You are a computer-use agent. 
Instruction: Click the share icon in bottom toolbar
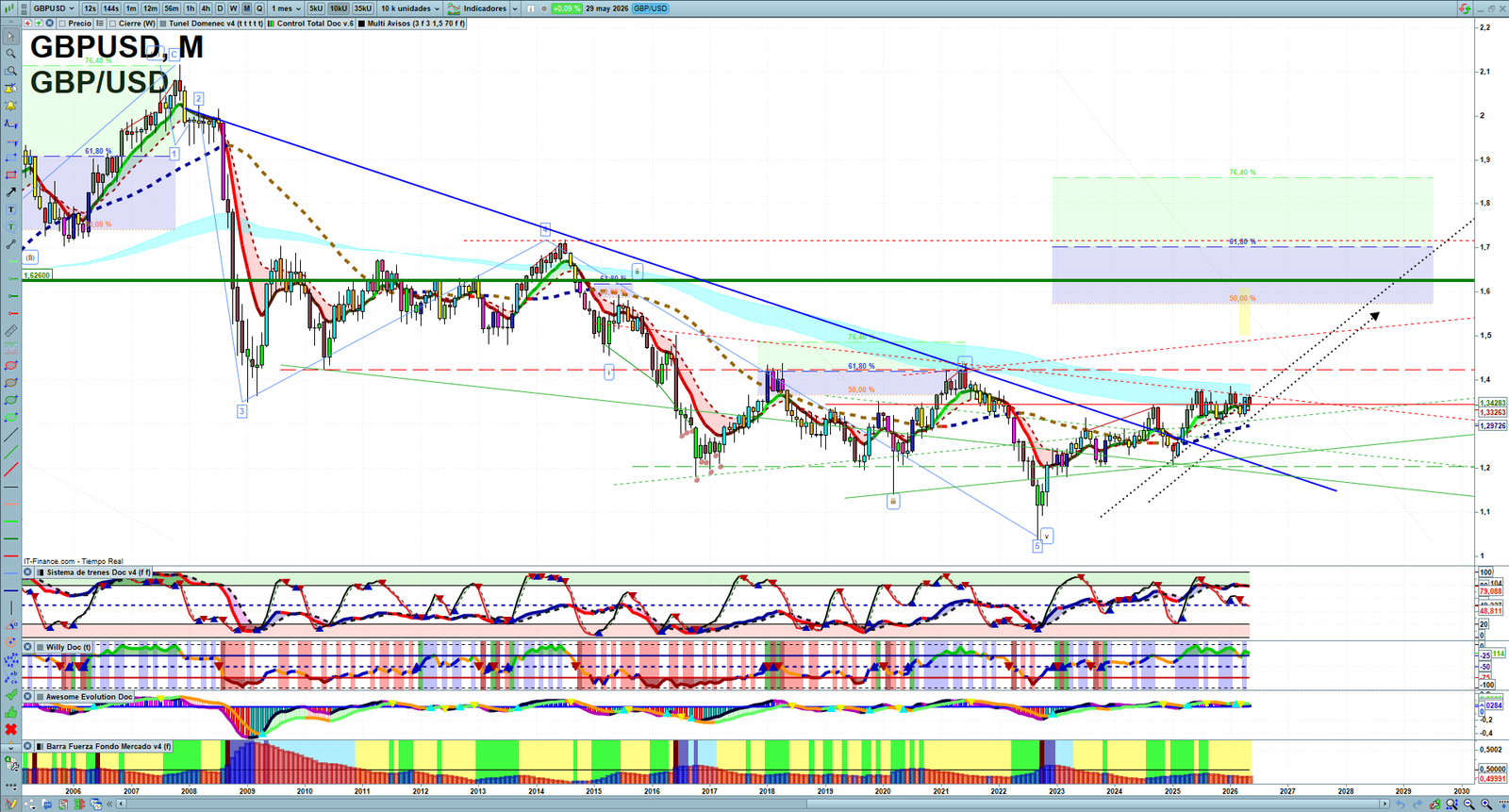30,804
